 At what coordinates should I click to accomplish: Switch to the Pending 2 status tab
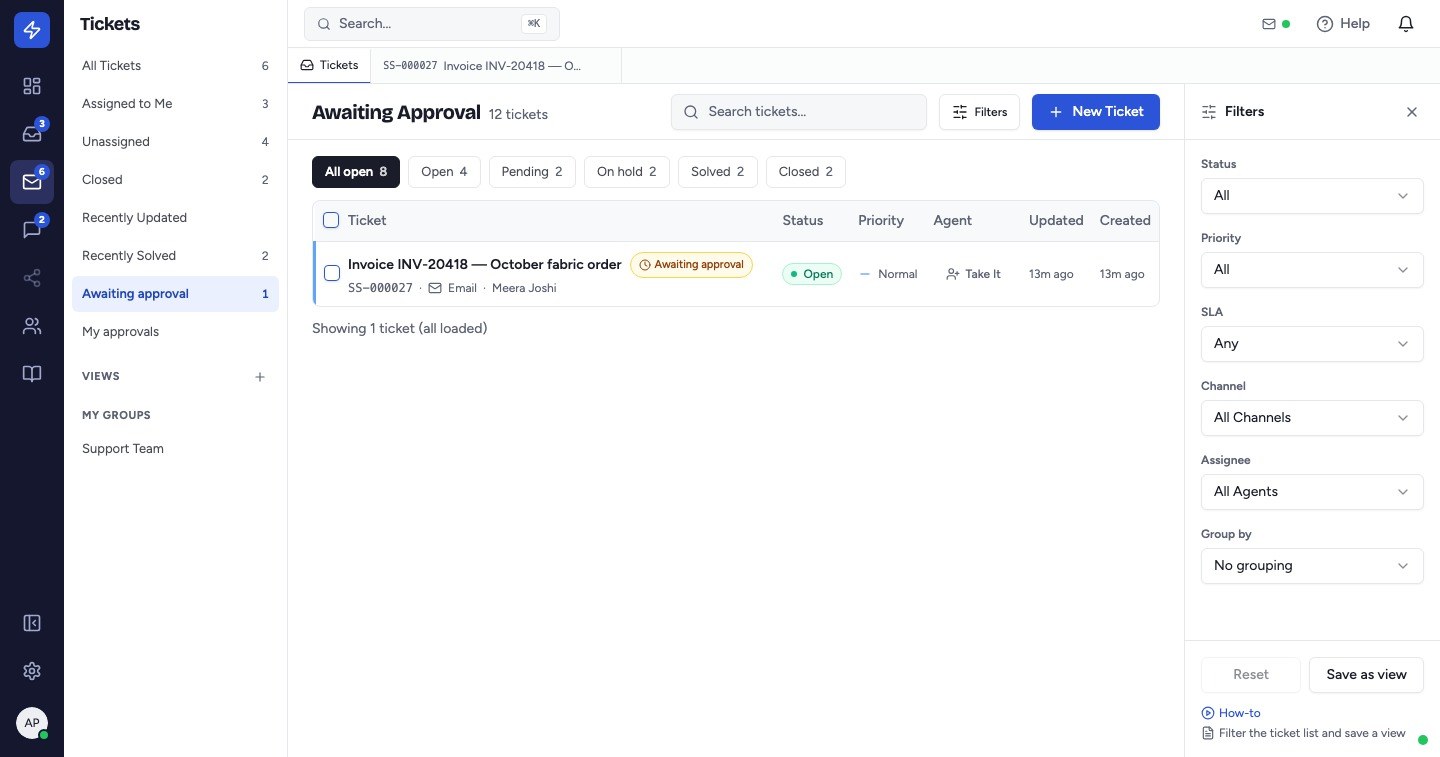(532, 172)
